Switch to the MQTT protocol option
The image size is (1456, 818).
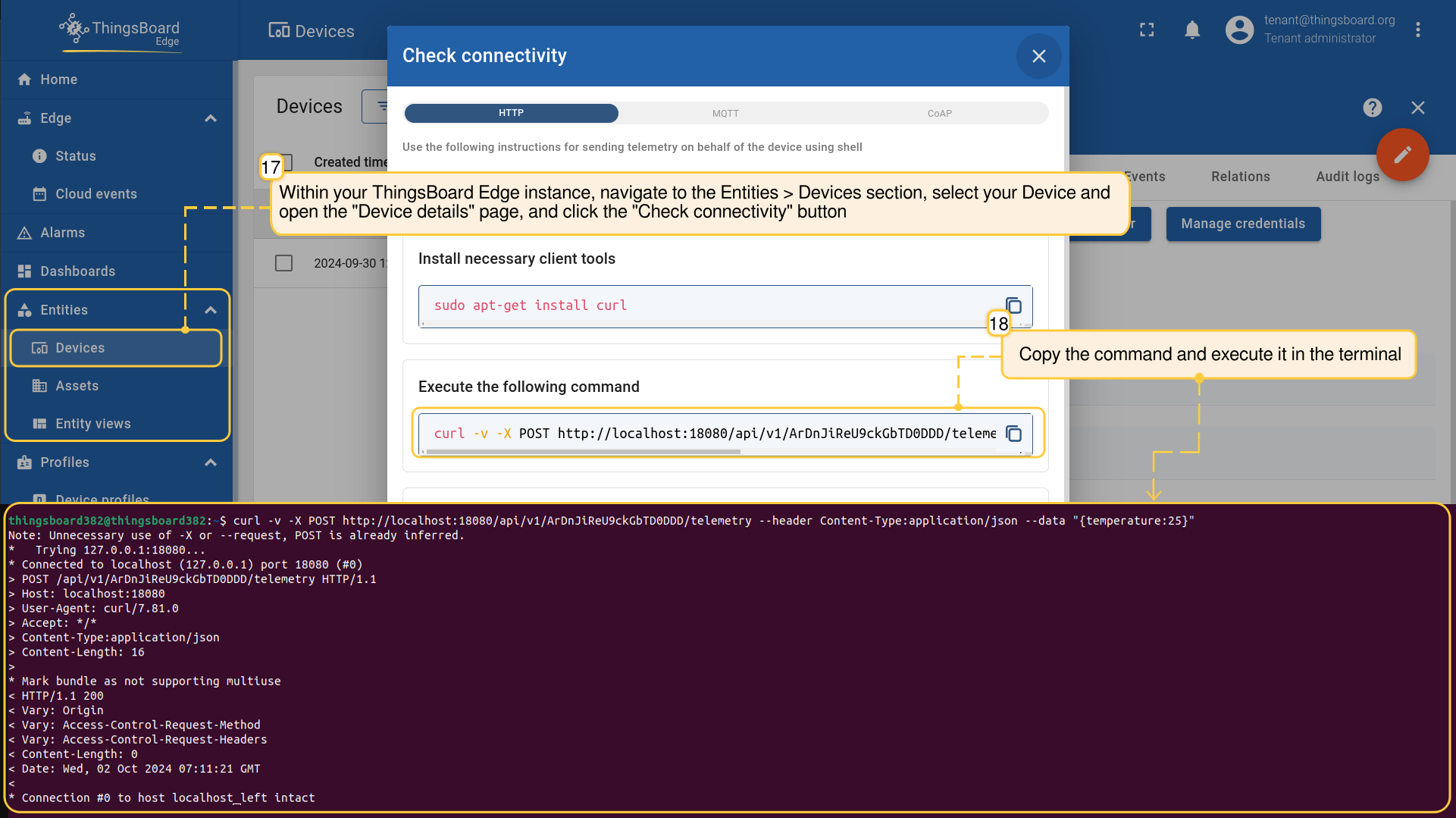click(x=725, y=113)
